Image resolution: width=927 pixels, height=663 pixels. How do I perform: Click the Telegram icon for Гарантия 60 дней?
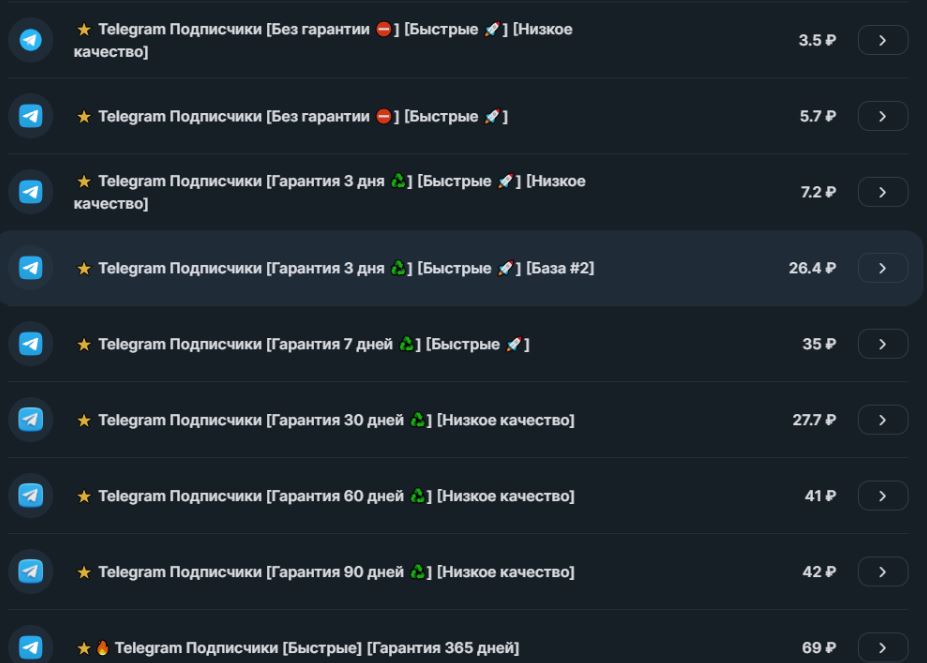(31, 496)
